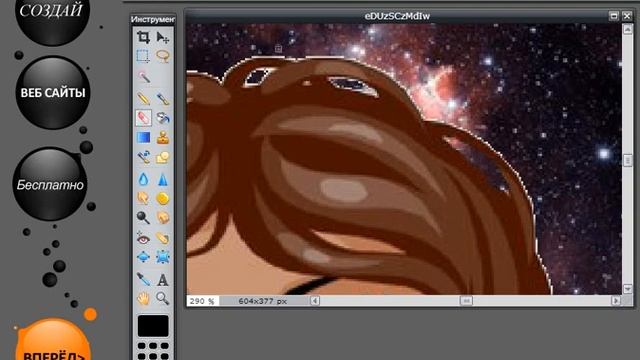
Task: Select the Lasso tool
Action: coord(163,56)
